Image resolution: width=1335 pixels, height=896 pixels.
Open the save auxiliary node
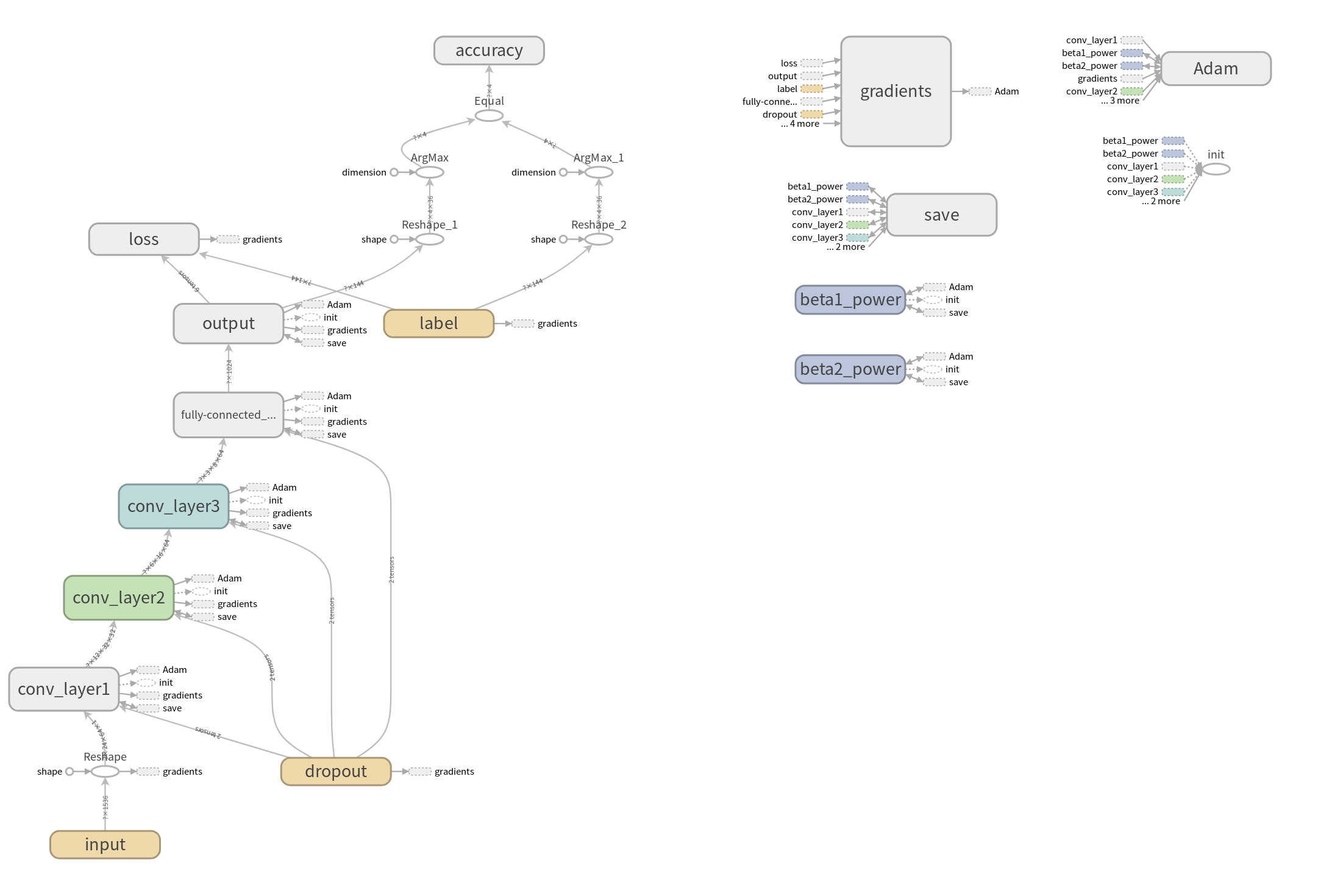942,215
